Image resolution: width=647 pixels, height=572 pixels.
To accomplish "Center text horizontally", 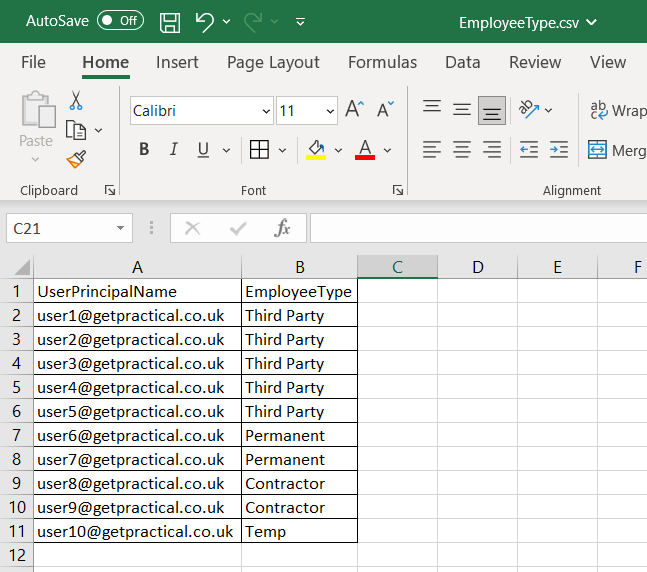I will [462, 149].
